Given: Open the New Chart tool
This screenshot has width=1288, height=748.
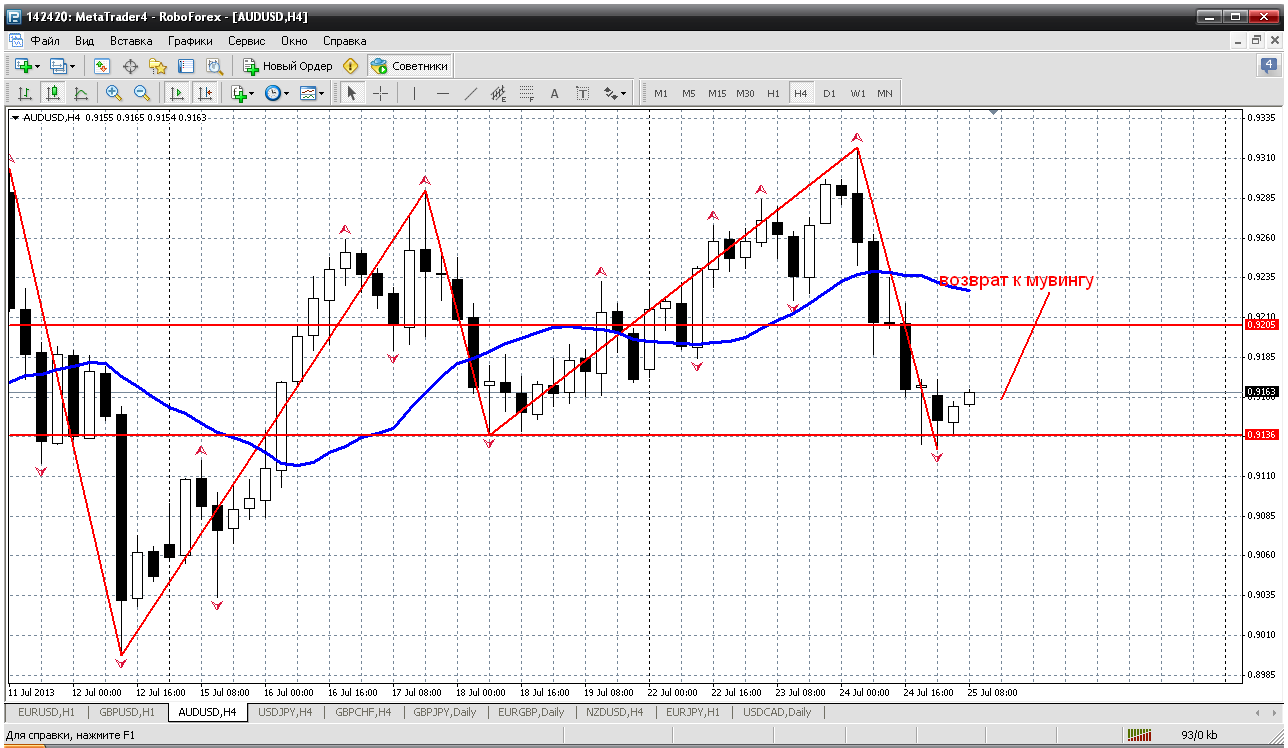Looking at the screenshot, I should coord(22,66).
